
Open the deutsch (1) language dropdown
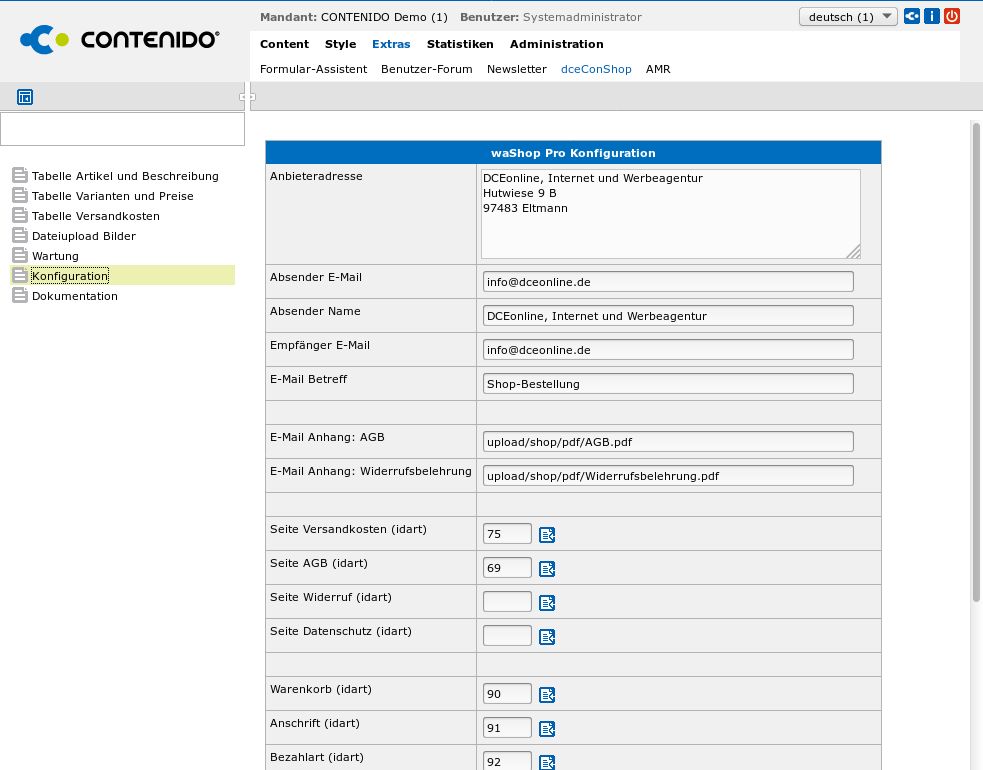click(x=848, y=17)
